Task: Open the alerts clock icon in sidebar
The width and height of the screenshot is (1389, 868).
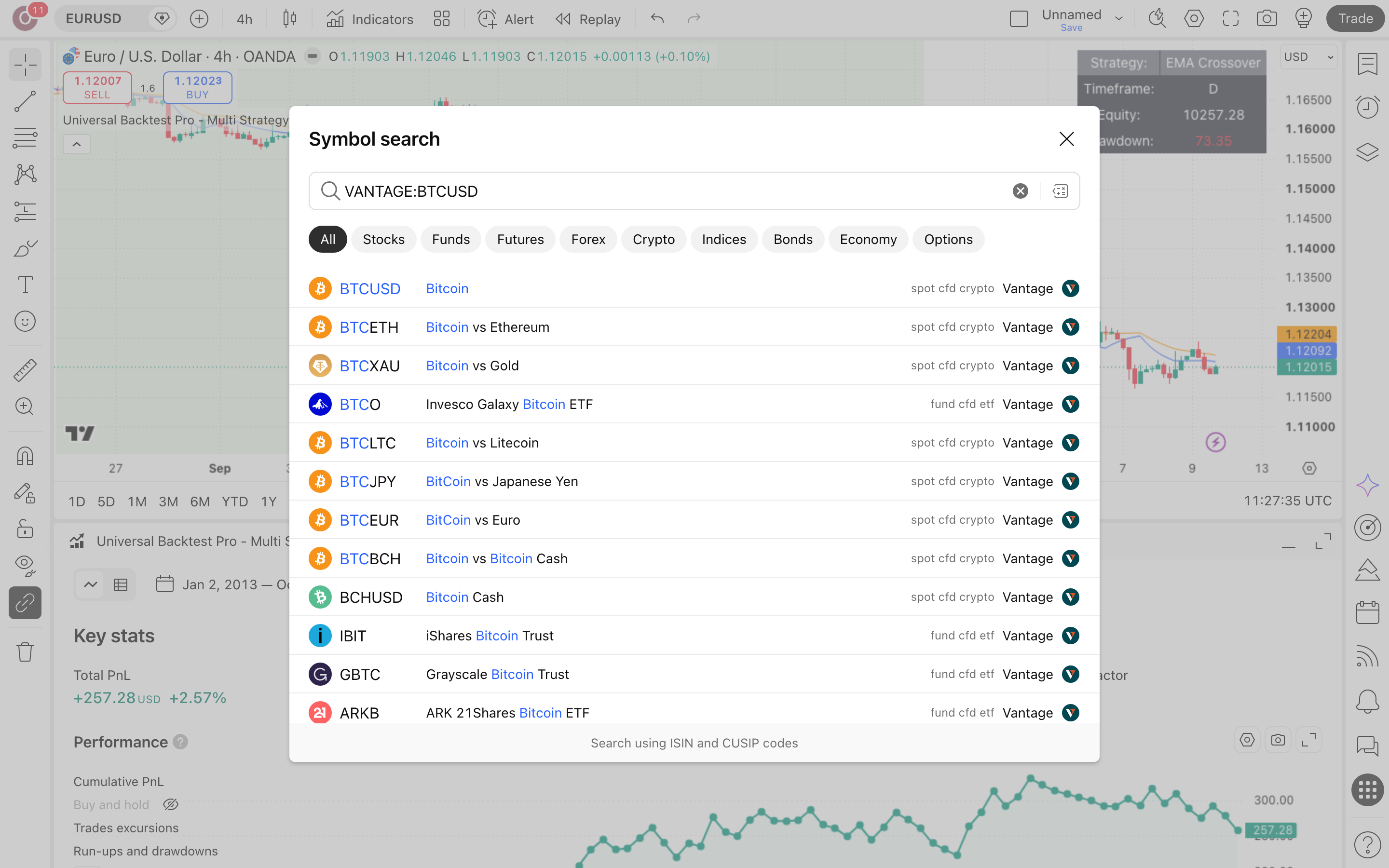Action: pyautogui.click(x=1367, y=107)
